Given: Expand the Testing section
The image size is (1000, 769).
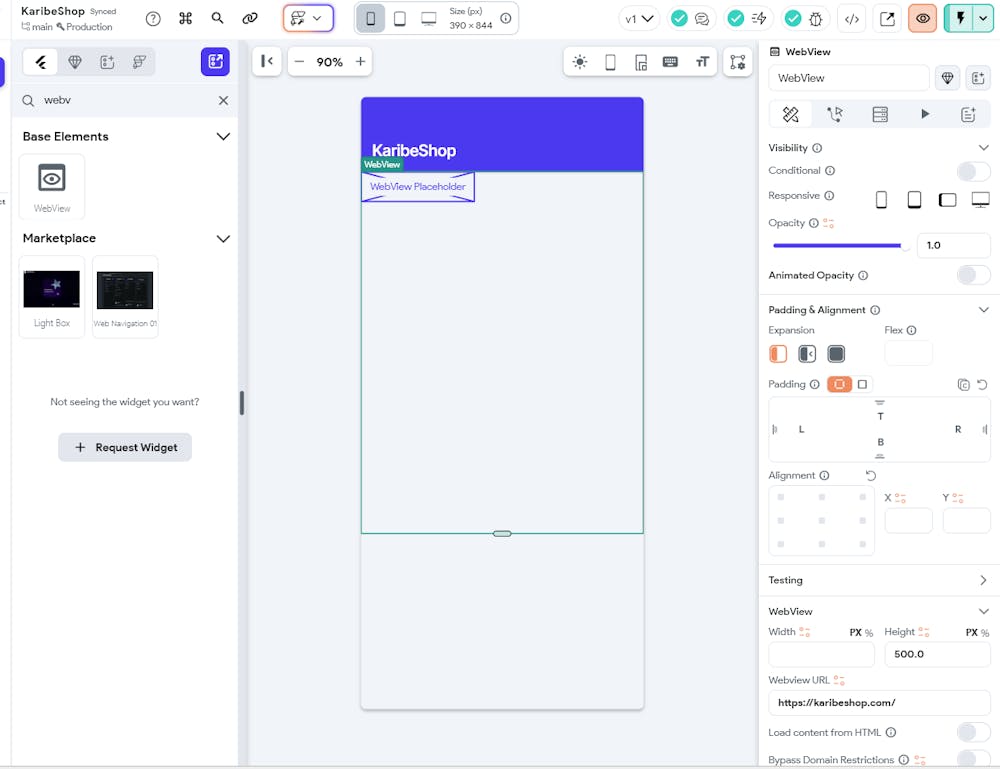Looking at the screenshot, I should coord(983,580).
